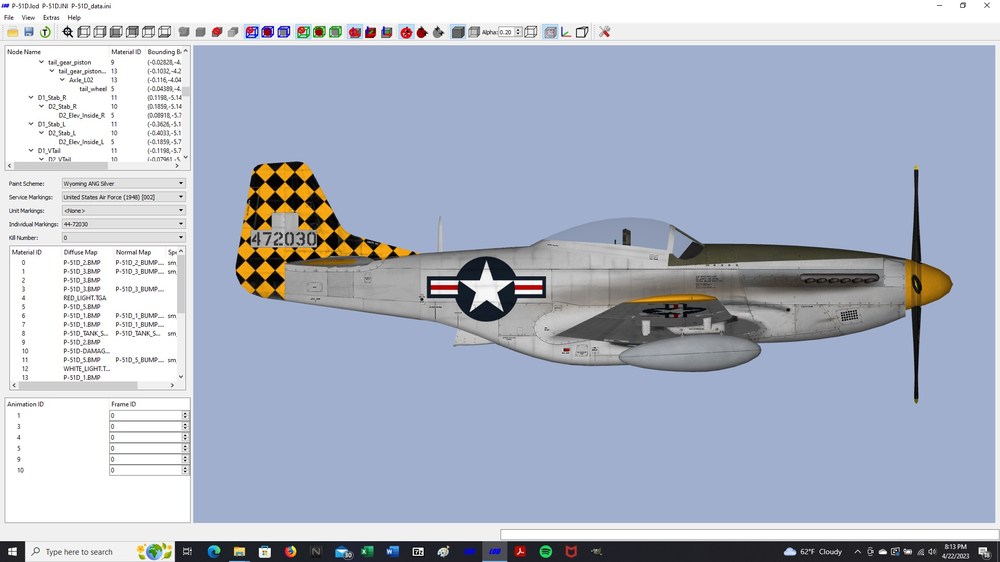Click green cube with solid red fill icon
Image resolution: width=1000 pixels, height=562 pixels.
tap(319, 32)
